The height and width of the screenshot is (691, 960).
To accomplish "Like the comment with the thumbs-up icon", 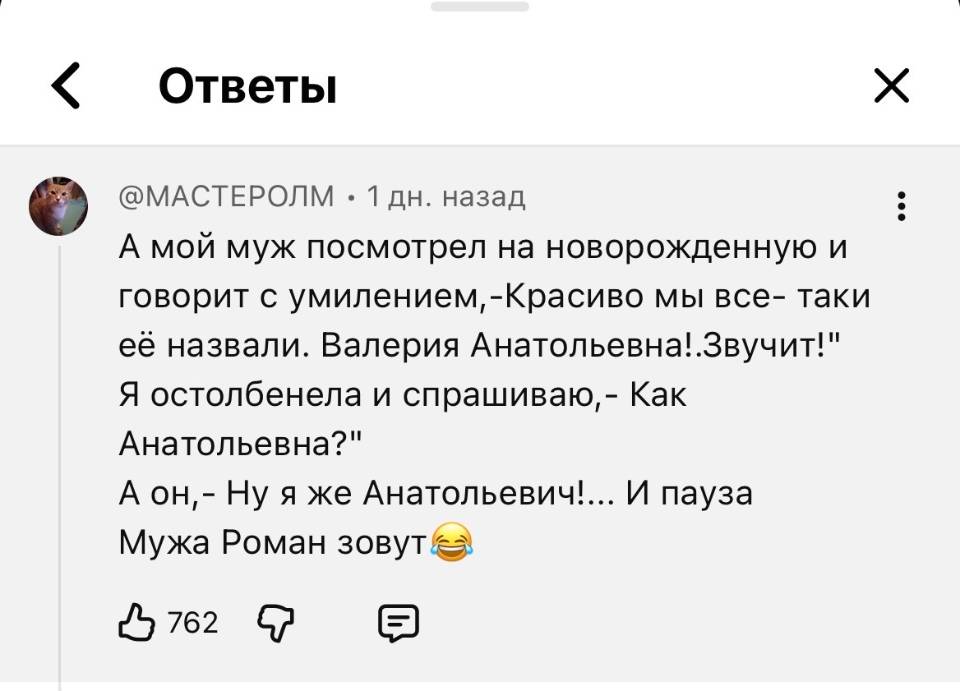I will click(140, 622).
